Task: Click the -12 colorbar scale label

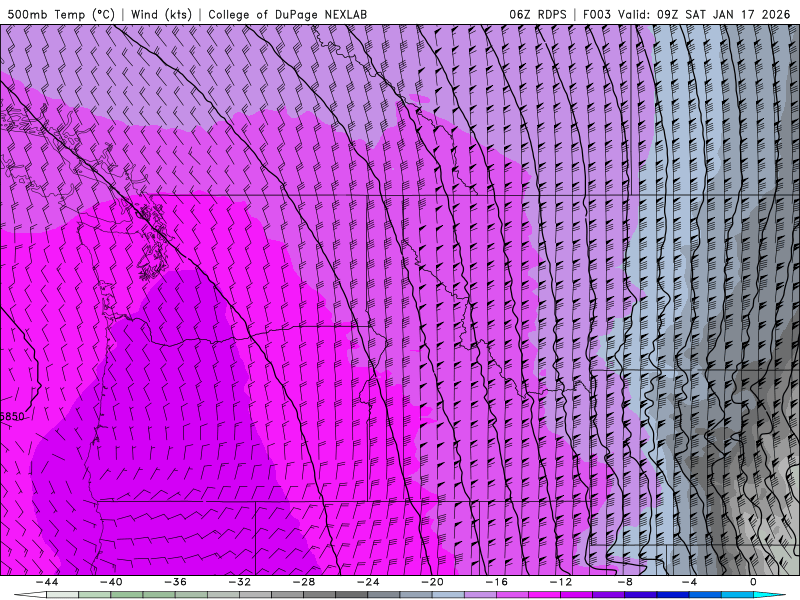Action: pos(561,582)
